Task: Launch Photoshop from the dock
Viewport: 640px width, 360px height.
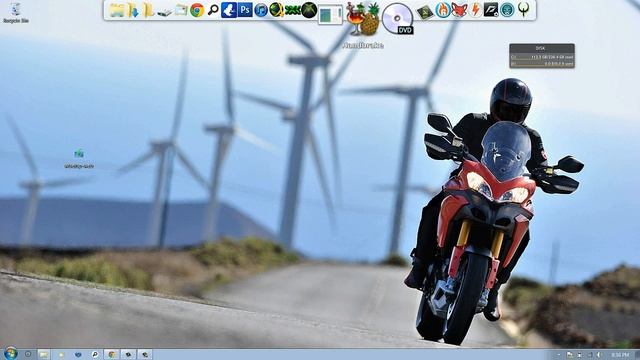Action: pos(245,10)
